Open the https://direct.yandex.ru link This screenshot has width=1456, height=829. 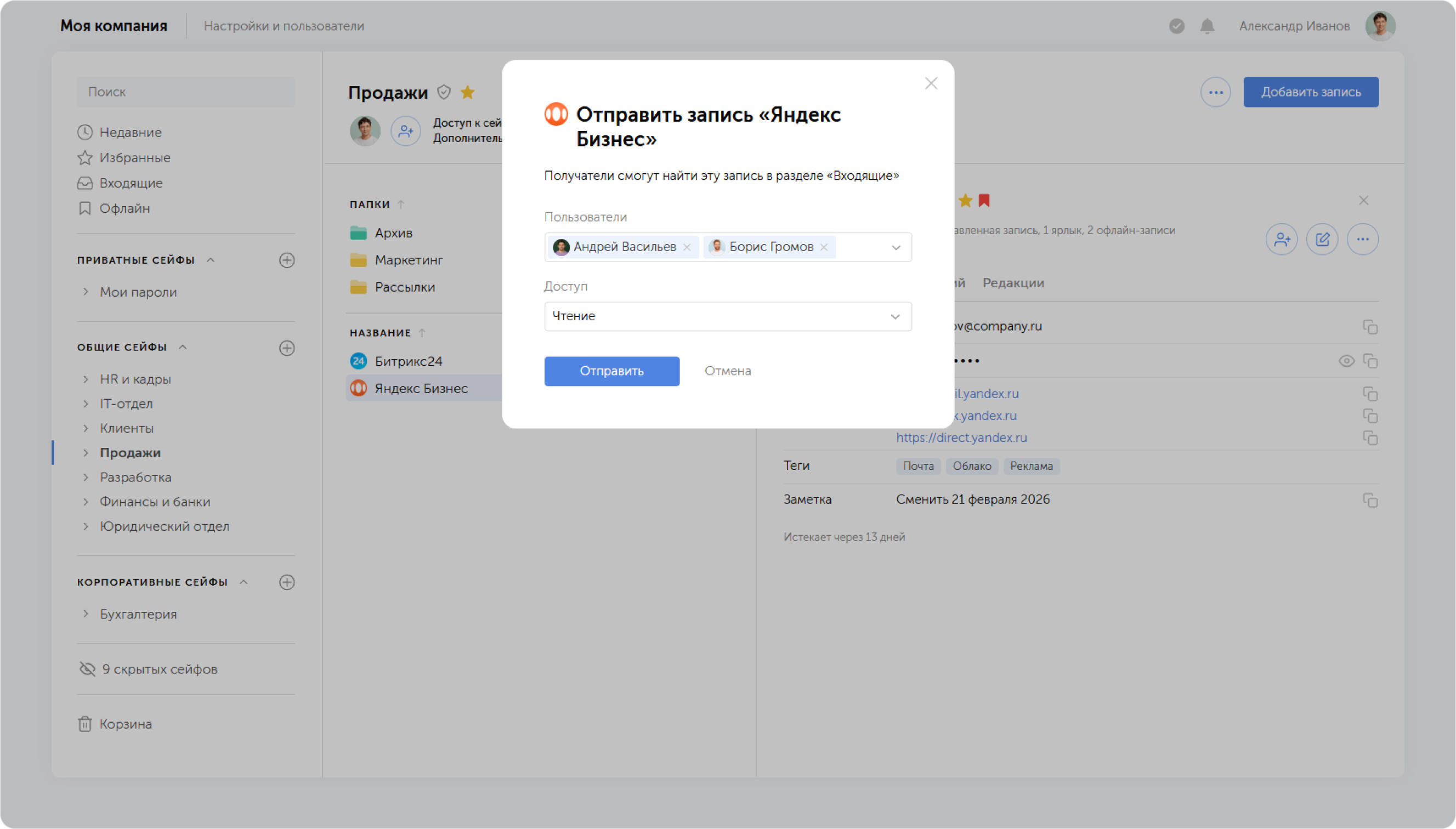pyautogui.click(x=961, y=438)
